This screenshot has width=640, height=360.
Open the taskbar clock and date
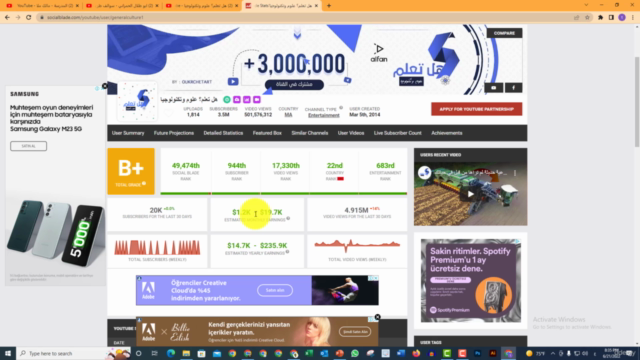coord(611,353)
